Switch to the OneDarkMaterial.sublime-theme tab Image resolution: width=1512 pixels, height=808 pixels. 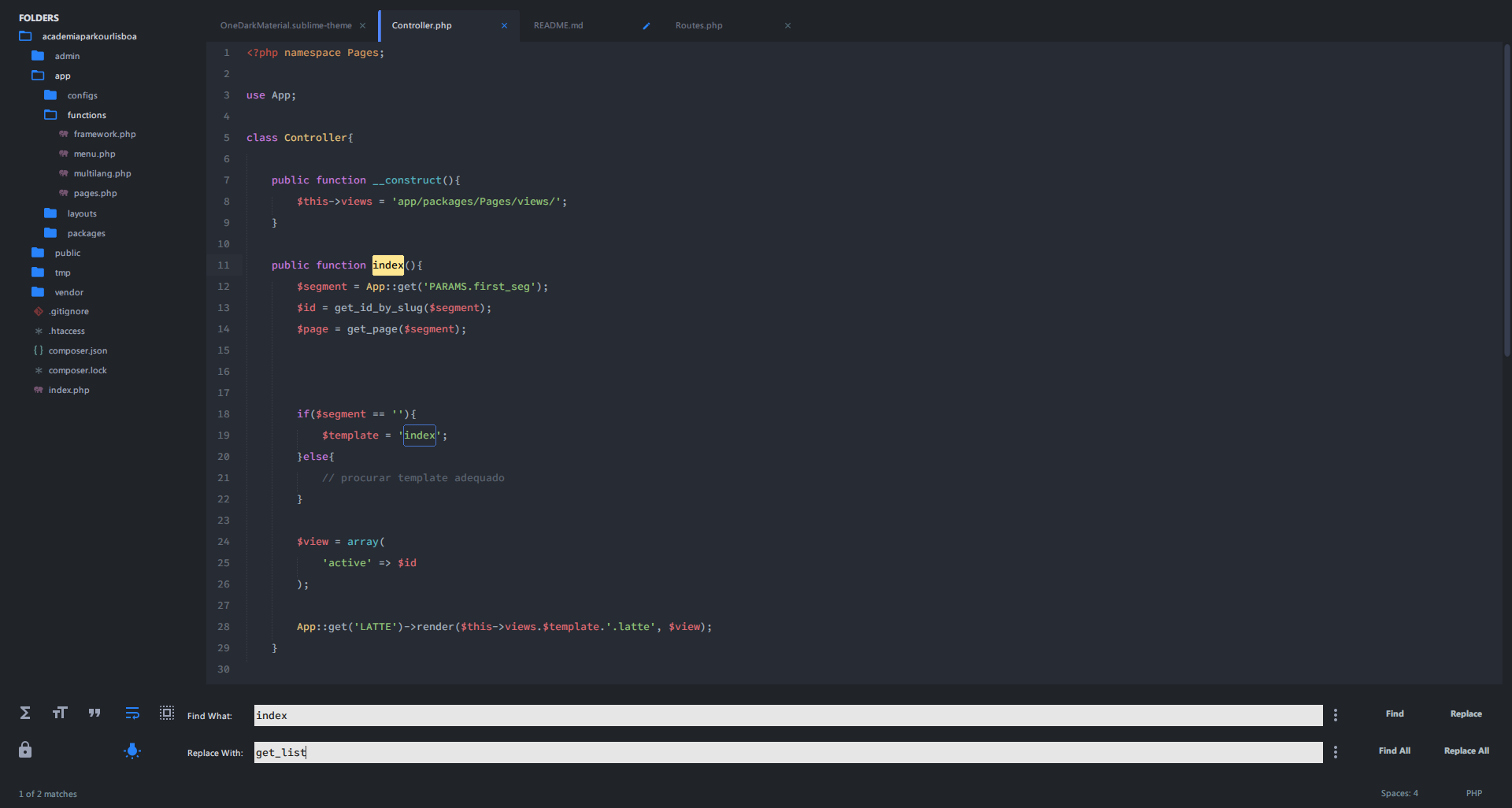[x=286, y=26]
